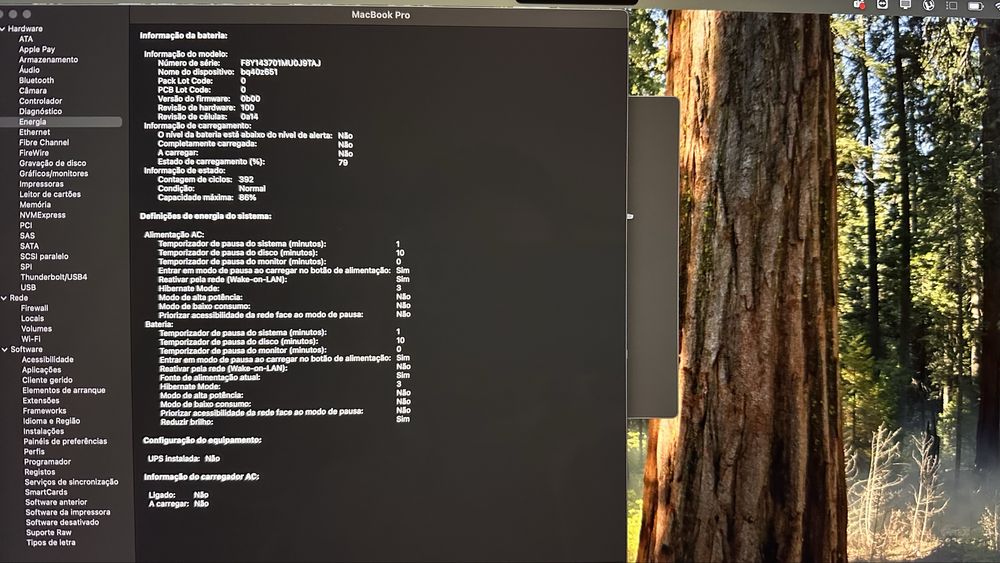Select PCI in the sidebar
Viewport: 1000px width, 563px height.
click(26, 225)
